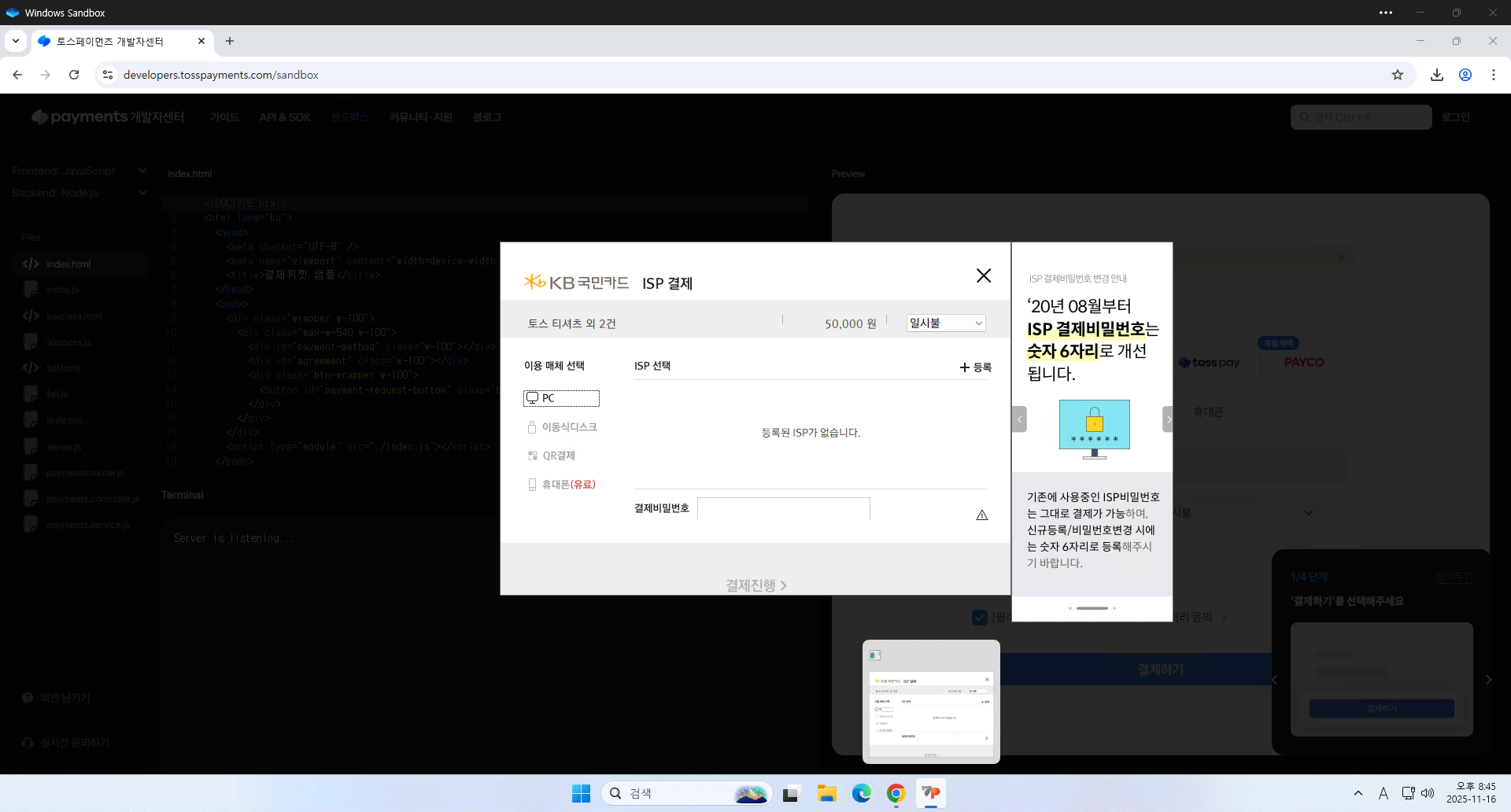Select PC as the ISP storage medium
The width and height of the screenshot is (1511, 812).
[561, 398]
